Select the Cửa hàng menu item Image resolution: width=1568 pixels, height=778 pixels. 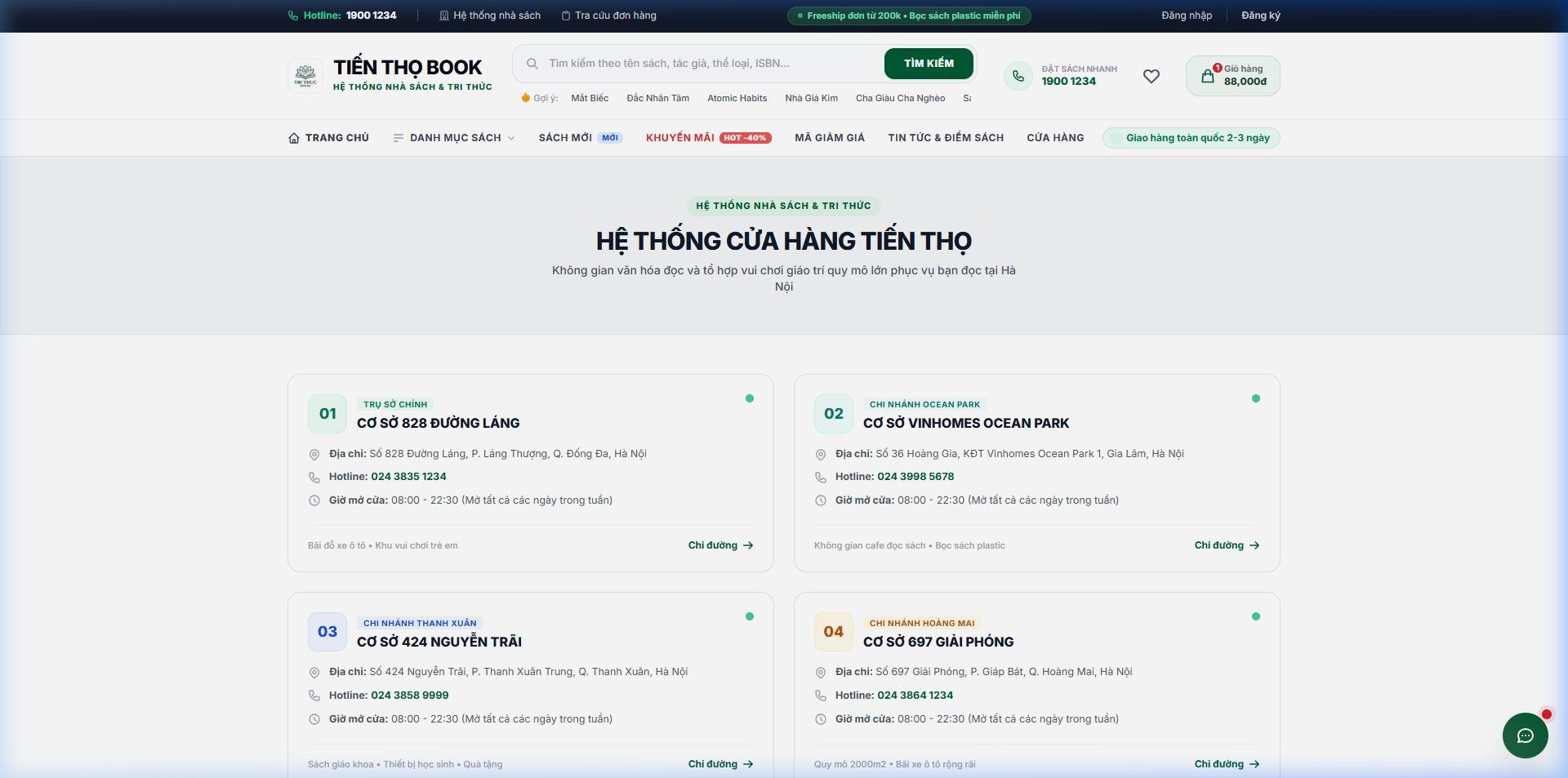point(1055,138)
